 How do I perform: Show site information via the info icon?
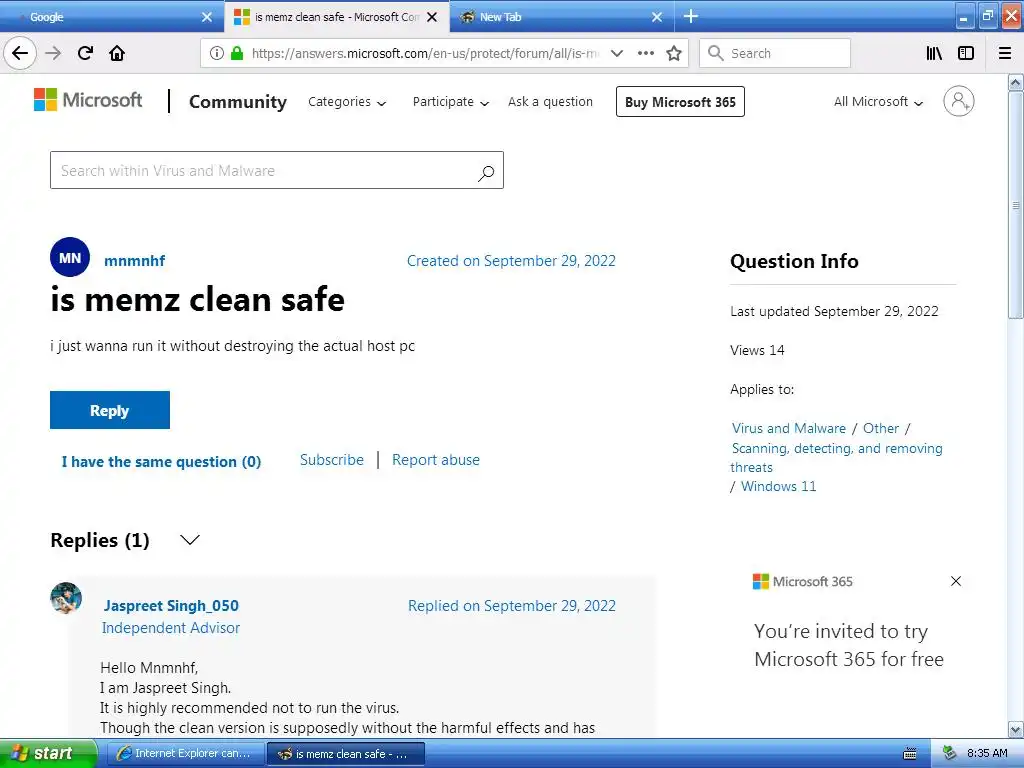(x=216, y=53)
